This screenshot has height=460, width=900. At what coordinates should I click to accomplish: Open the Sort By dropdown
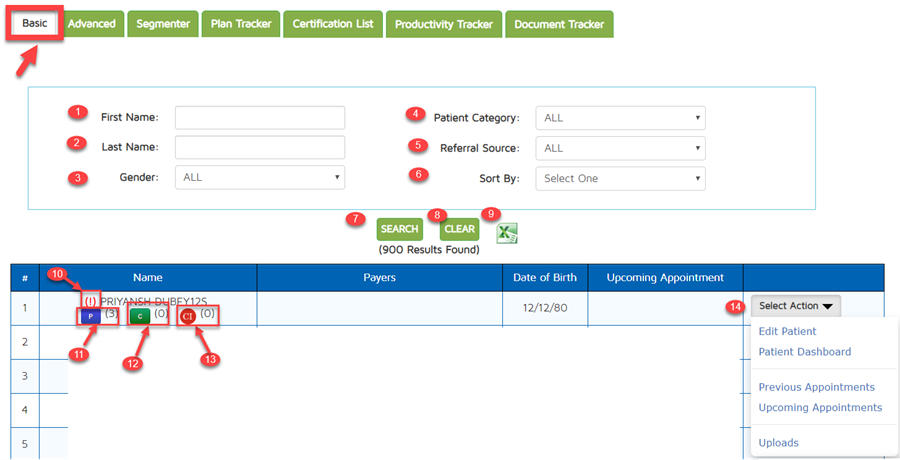[x=620, y=179]
